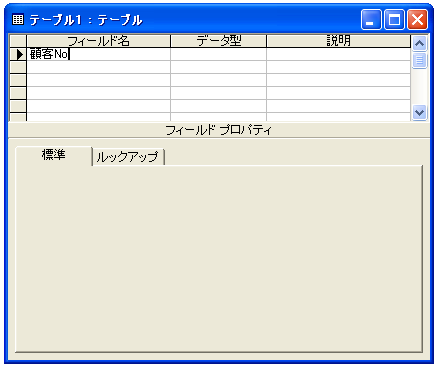Click the vertical scrollbar thumb

pyautogui.click(x=419, y=60)
